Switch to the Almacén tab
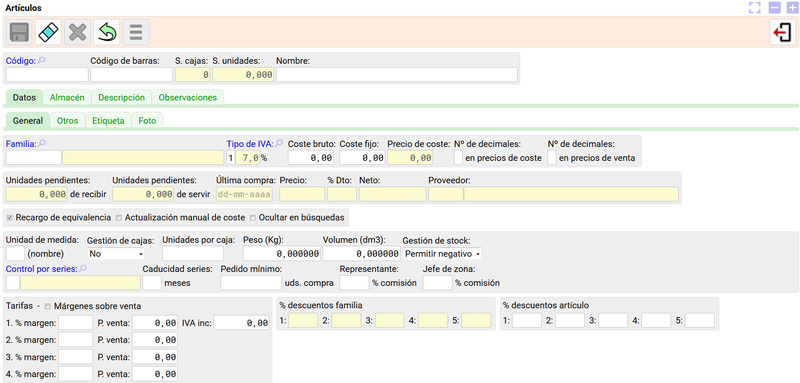Screen dimensions: 800x383 (67, 97)
